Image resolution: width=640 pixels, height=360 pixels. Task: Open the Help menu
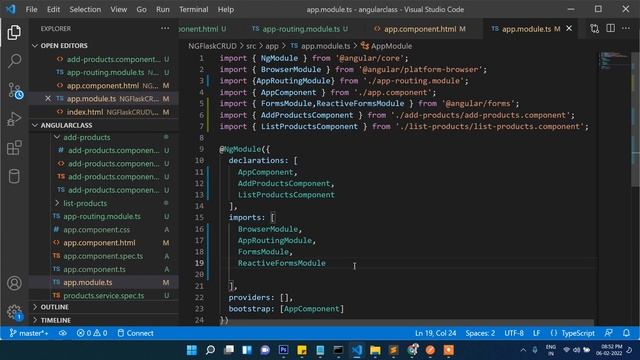click(x=226, y=9)
